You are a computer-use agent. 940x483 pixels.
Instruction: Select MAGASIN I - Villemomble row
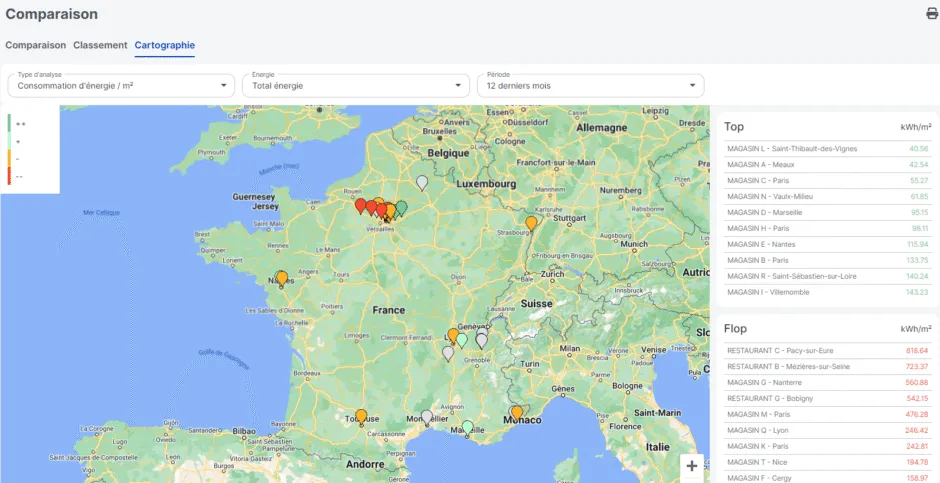tap(827, 292)
